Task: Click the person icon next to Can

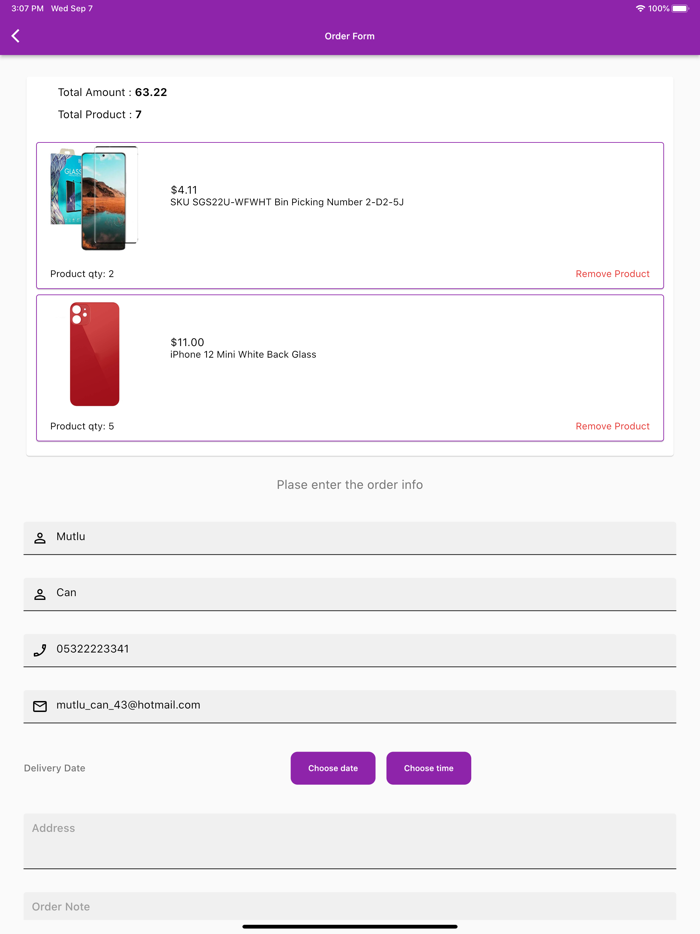Action: tap(40, 592)
